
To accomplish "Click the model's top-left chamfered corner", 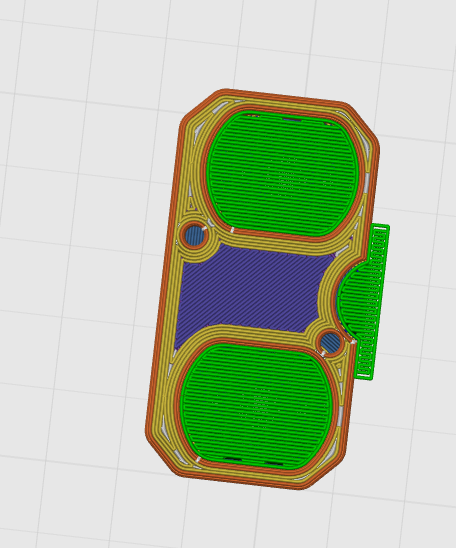I will tap(198, 105).
